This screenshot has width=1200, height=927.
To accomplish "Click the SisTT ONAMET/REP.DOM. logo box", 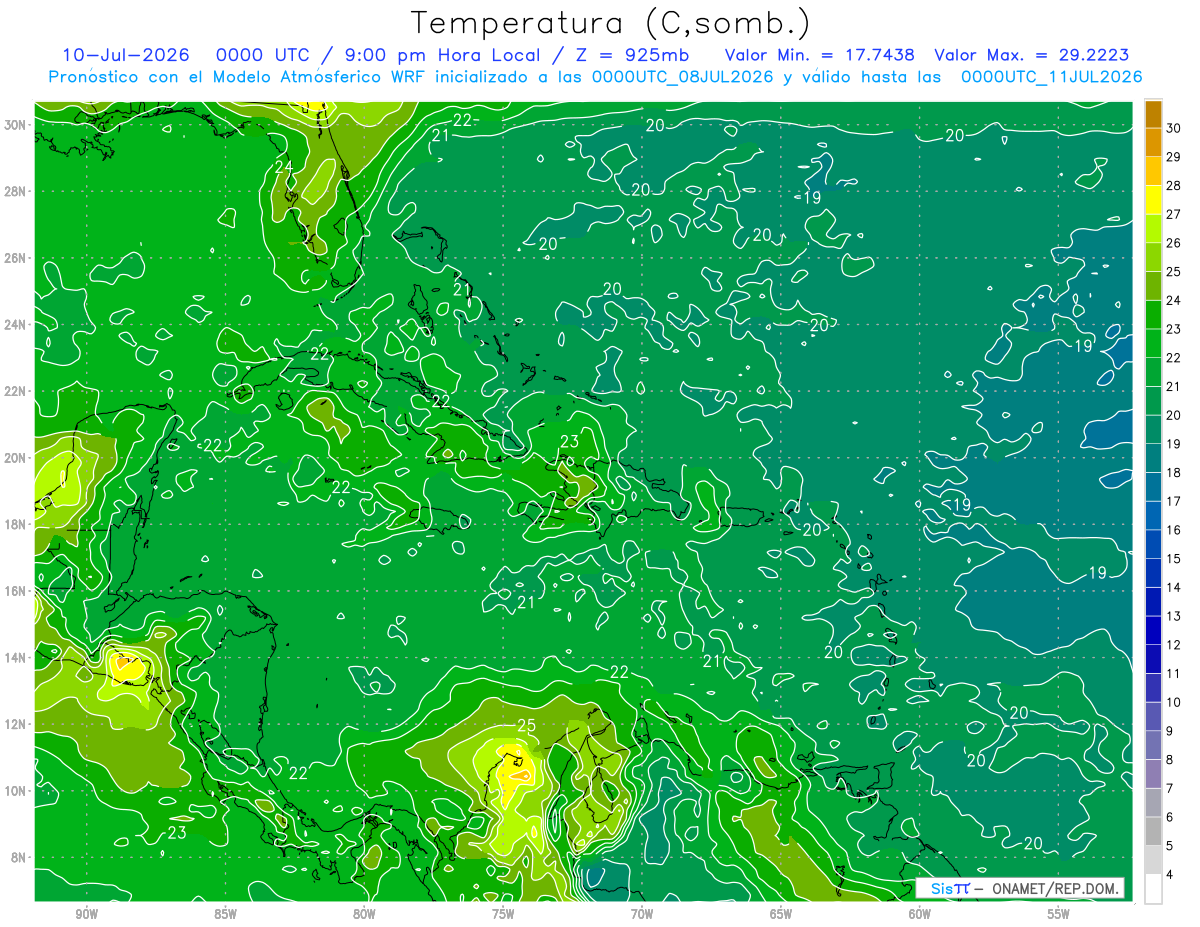I will tap(1020, 888).
